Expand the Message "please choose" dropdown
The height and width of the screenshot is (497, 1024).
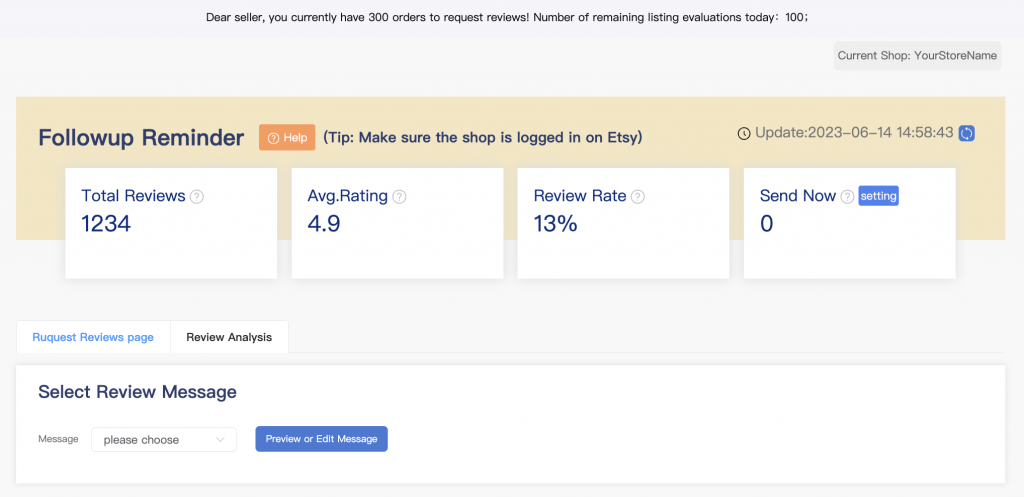pyautogui.click(x=164, y=440)
